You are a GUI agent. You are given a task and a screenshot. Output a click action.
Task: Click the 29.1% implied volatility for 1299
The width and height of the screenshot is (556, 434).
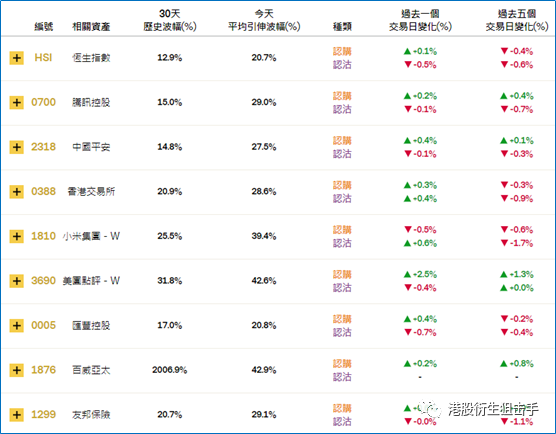tap(264, 415)
